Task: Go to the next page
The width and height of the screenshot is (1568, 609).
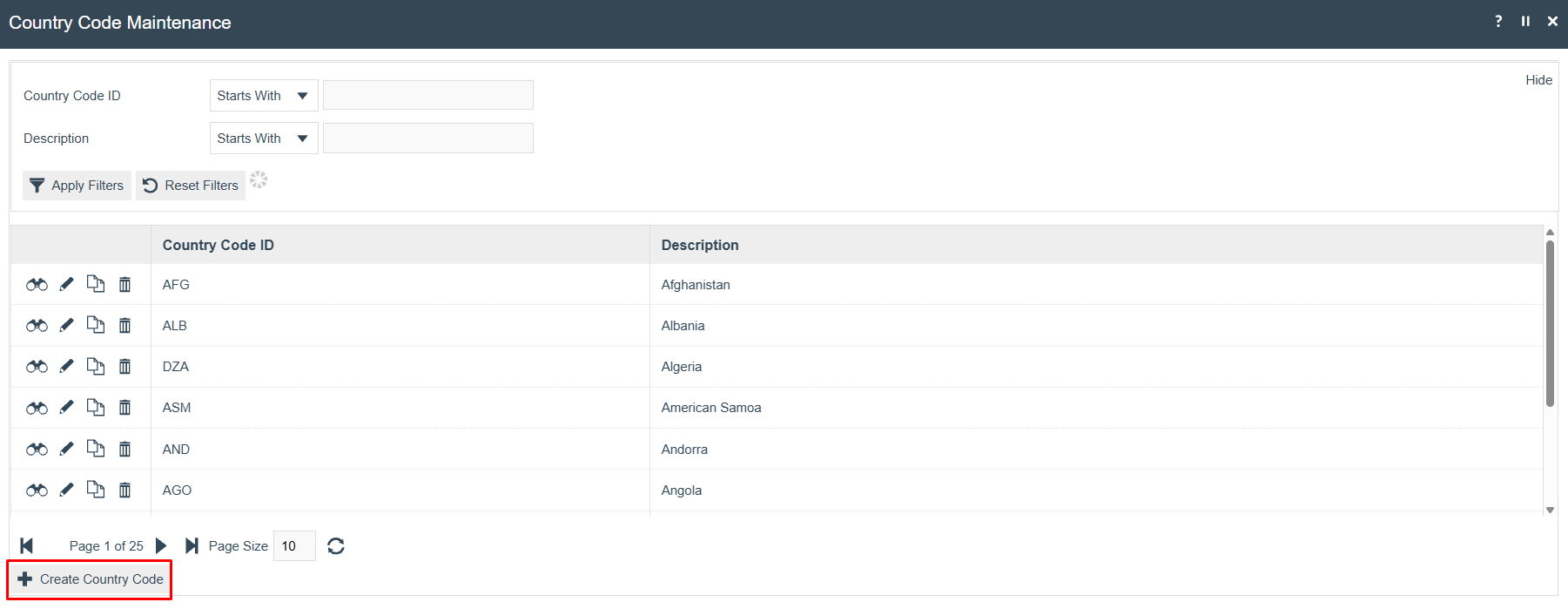Action: click(161, 546)
